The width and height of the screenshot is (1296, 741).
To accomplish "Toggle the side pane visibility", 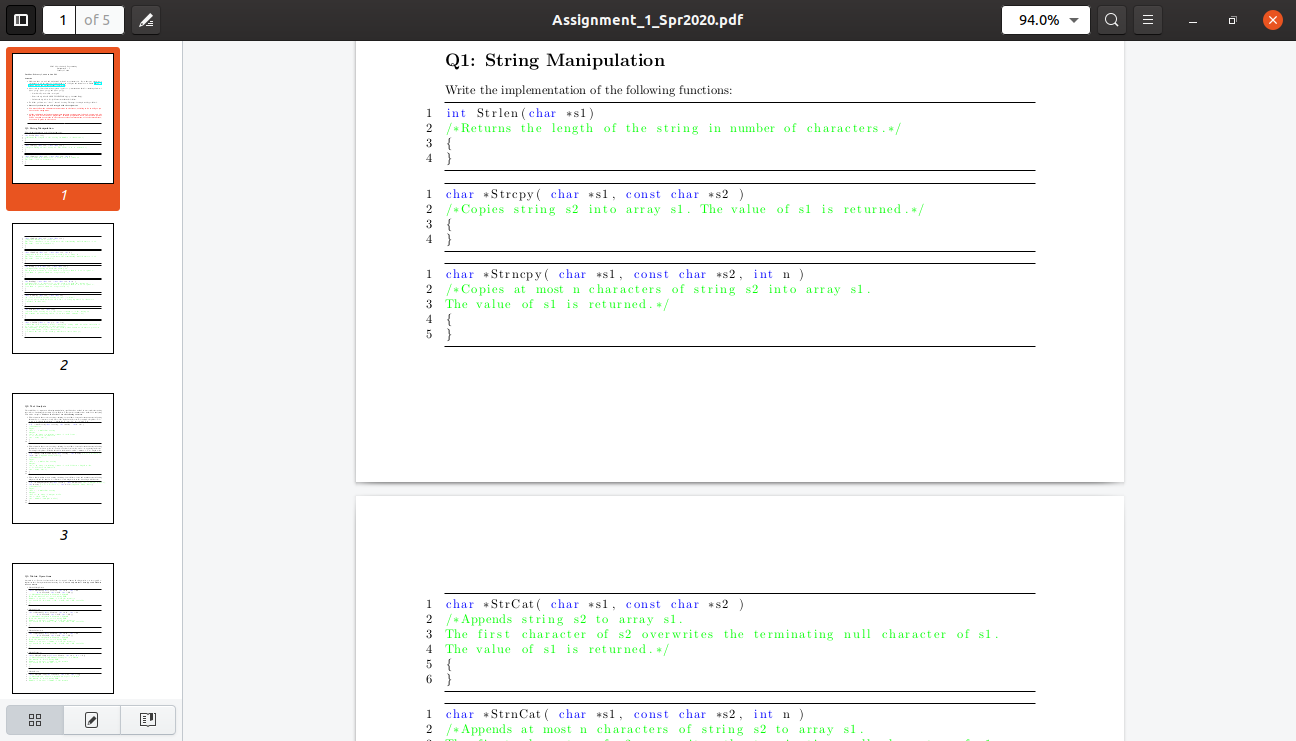I will click(x=21, y=19).
